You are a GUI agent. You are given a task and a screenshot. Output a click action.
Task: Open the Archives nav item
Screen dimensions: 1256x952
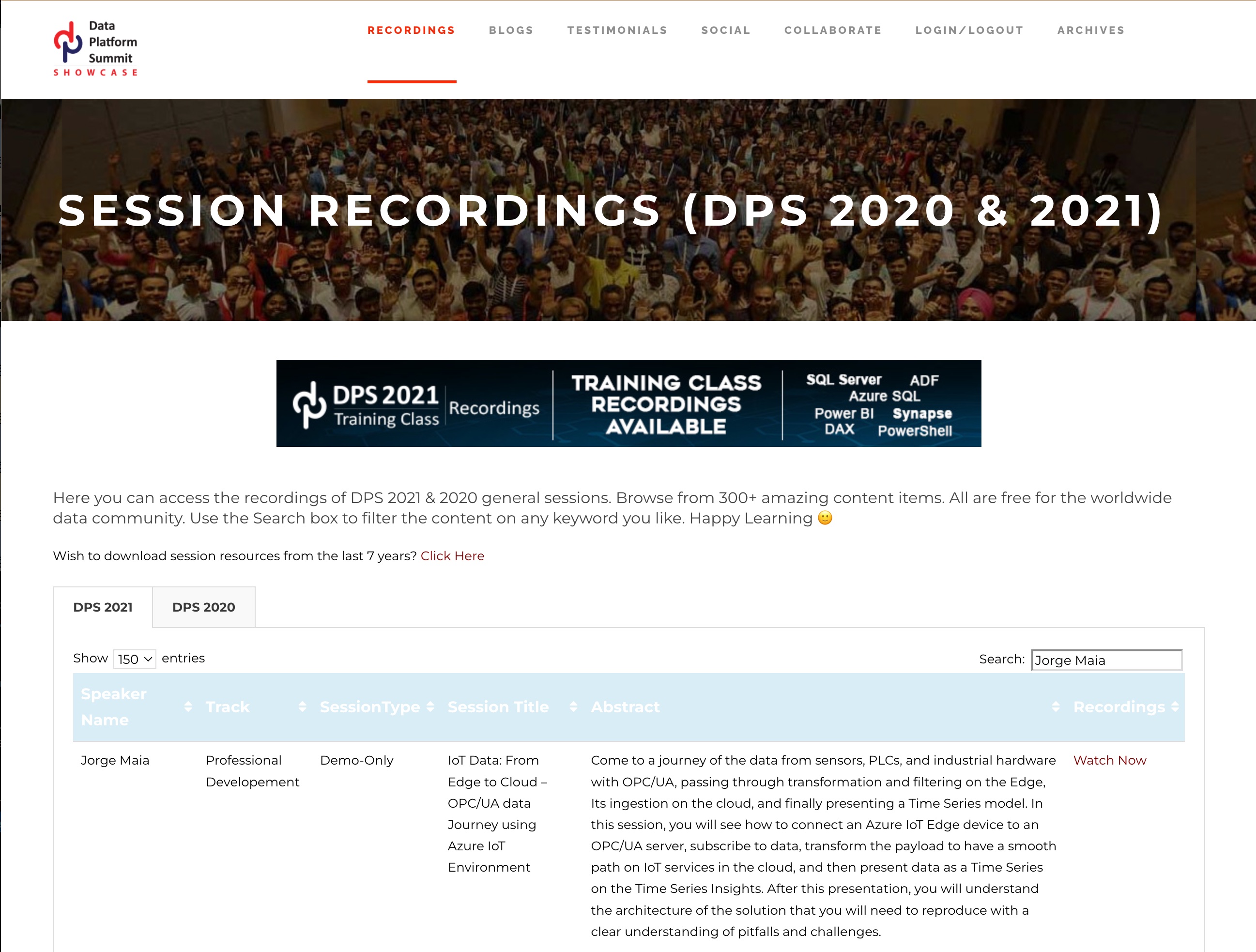(1091, 31)
